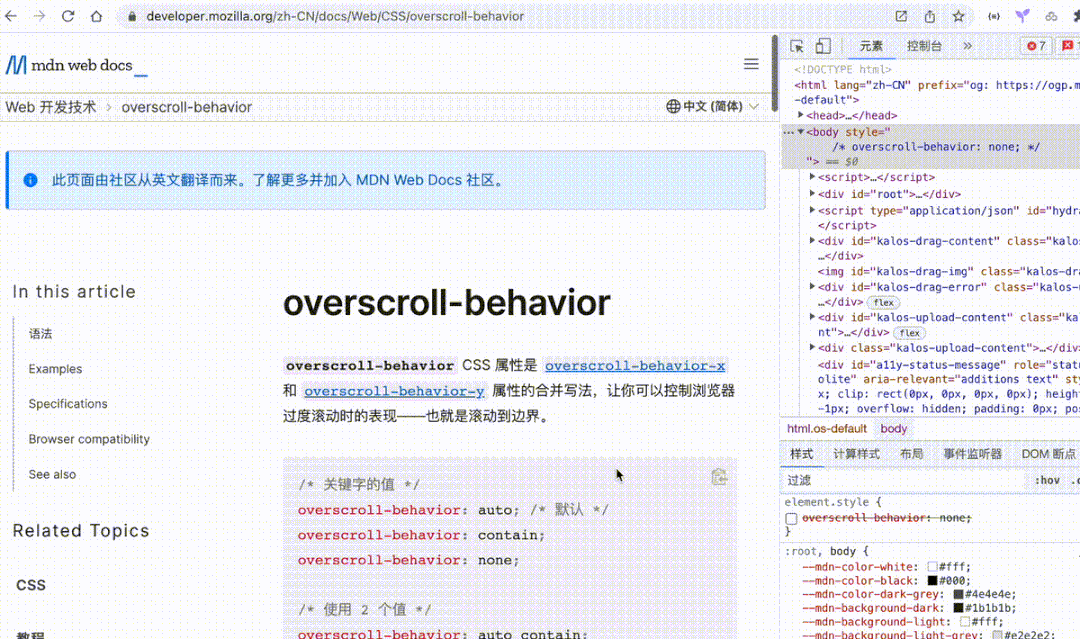This screenshot has height=639, width=1080.
Task: Click the blue info icon in notice banner
Action: point(30,180)
